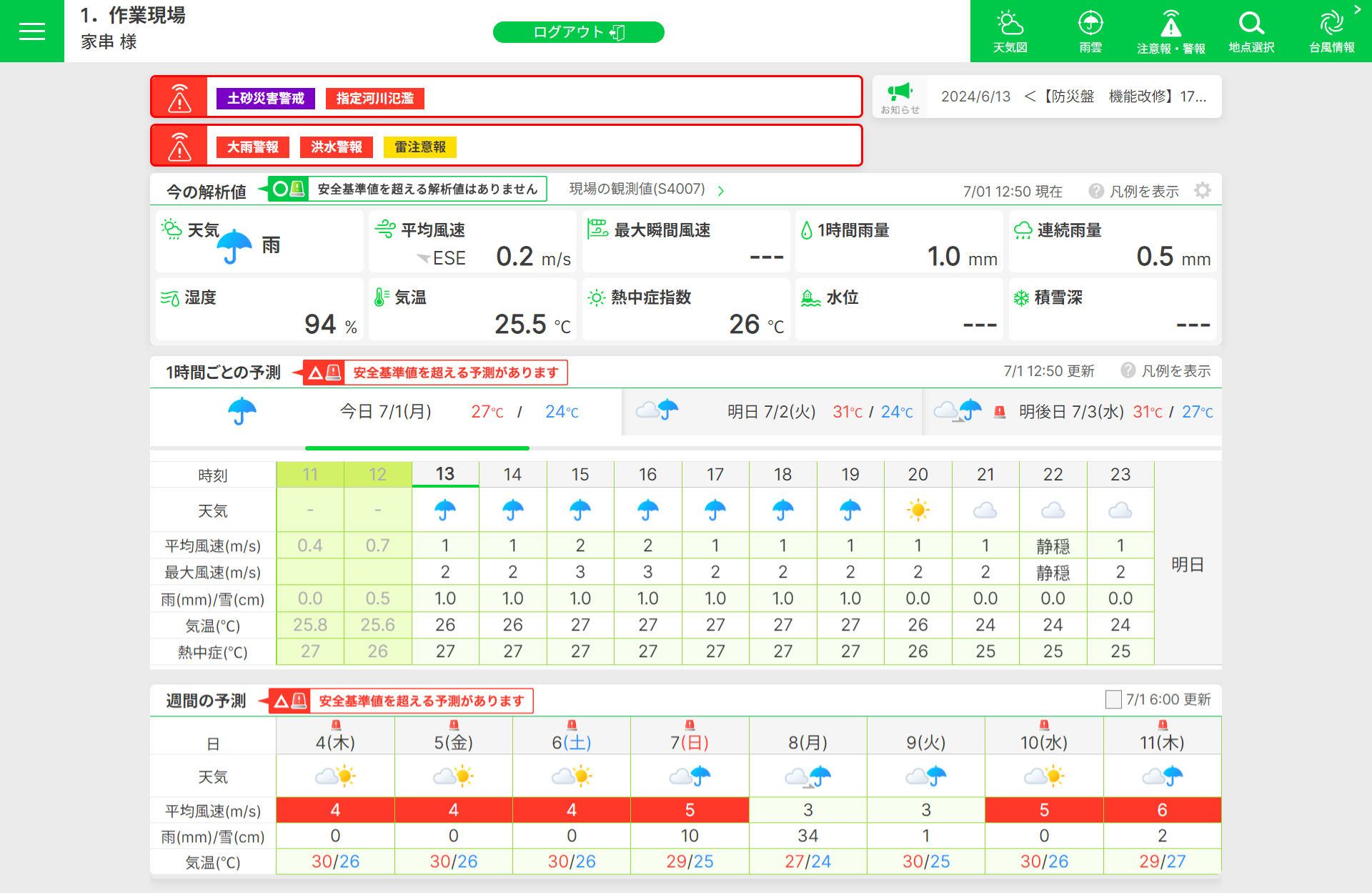Image resolution: width=1372 pixels, height=893 pixels.
Task: Click the 大雨警報 tag
Action: pyautogui.click(x=253, y=147)
